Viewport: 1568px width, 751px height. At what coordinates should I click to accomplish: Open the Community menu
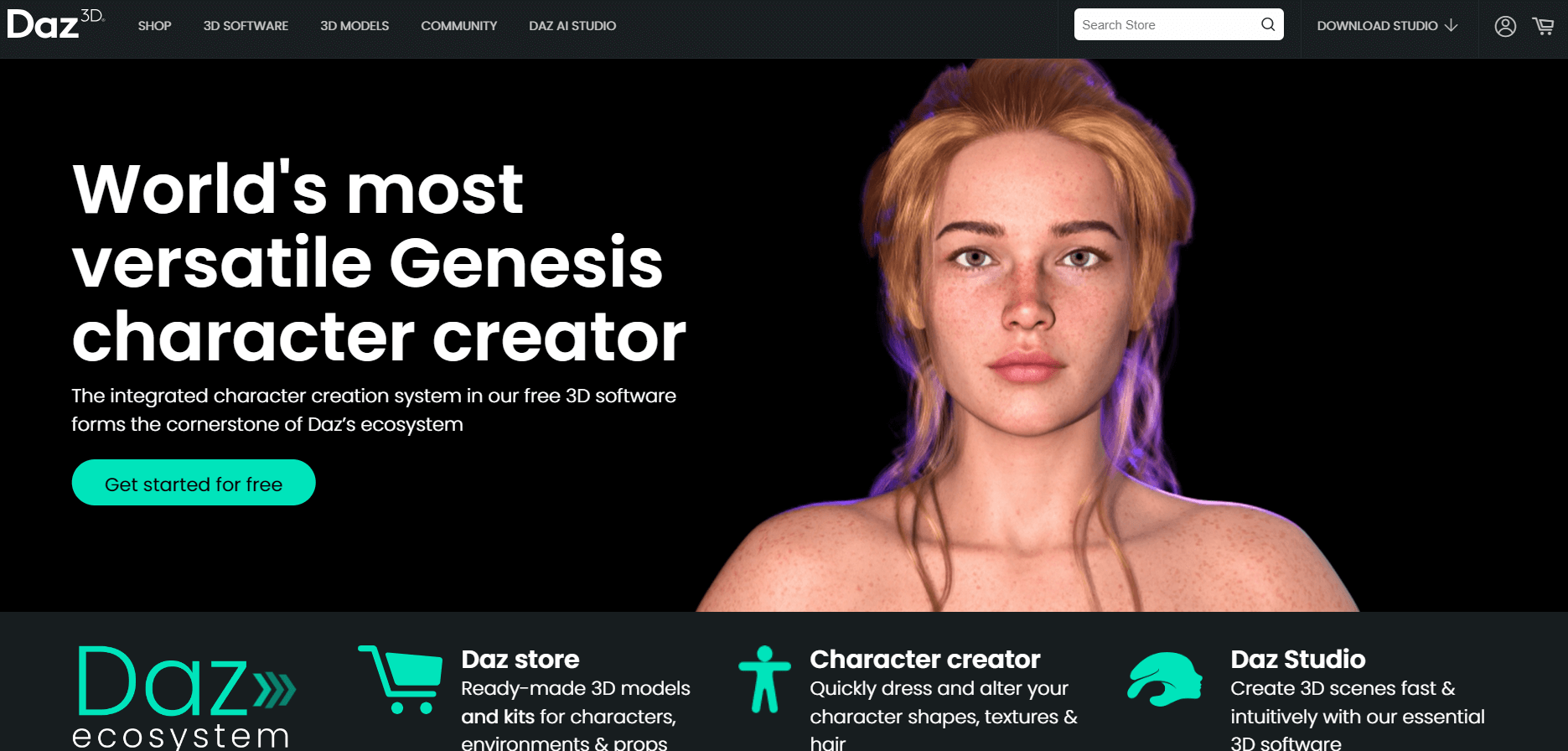[458, 26]
